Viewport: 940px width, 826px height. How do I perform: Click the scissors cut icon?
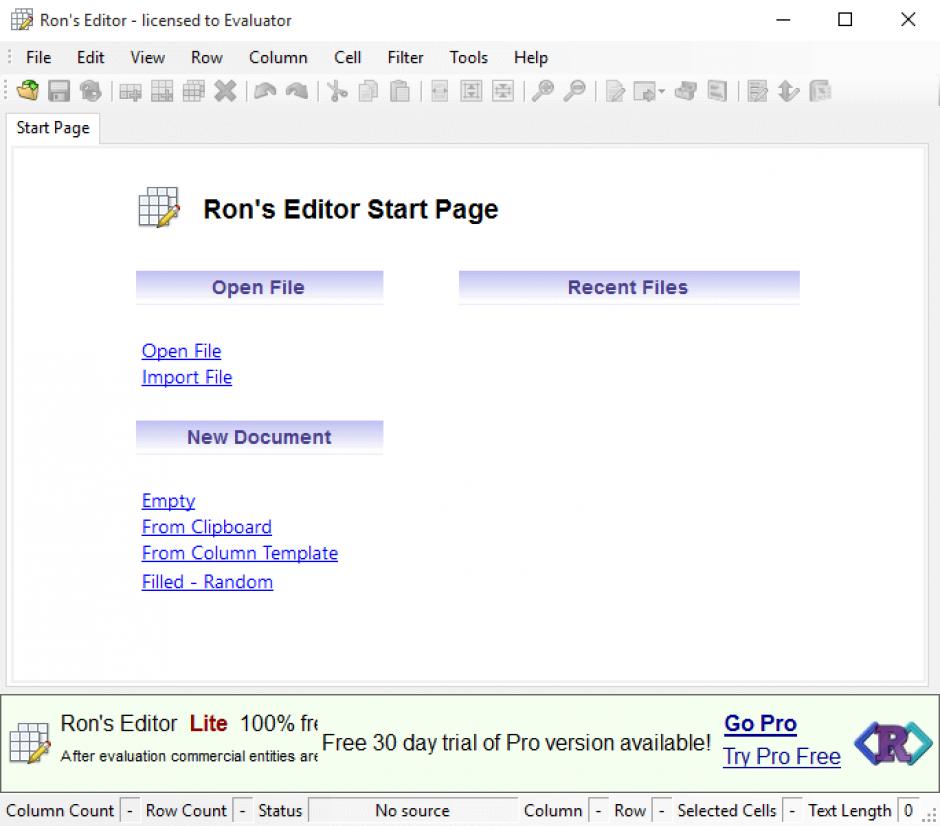click(337, 91)
